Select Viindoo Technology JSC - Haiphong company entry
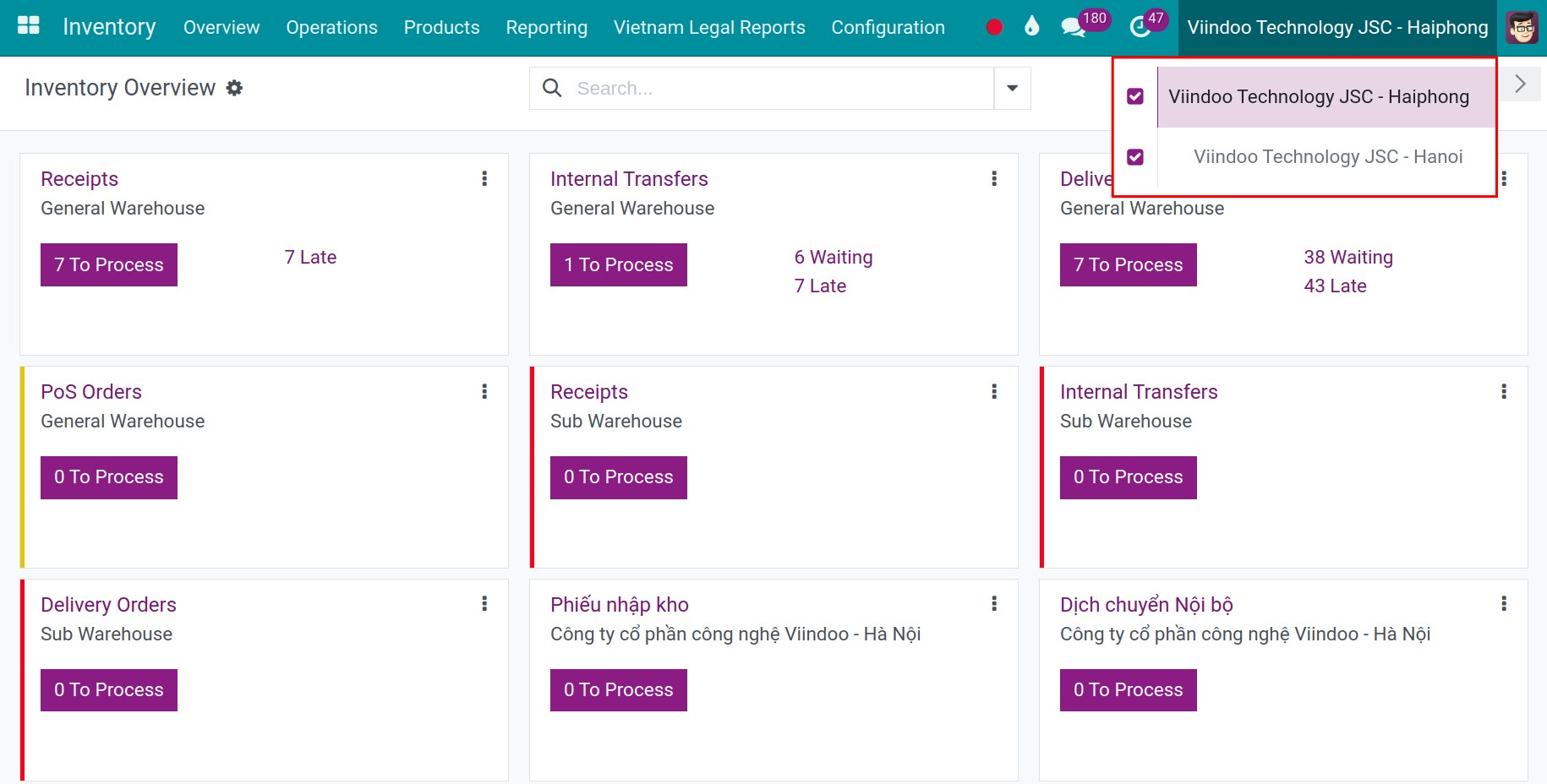Image resolution: width=1547 pixels, height=784 pixels. [1326, 97]
